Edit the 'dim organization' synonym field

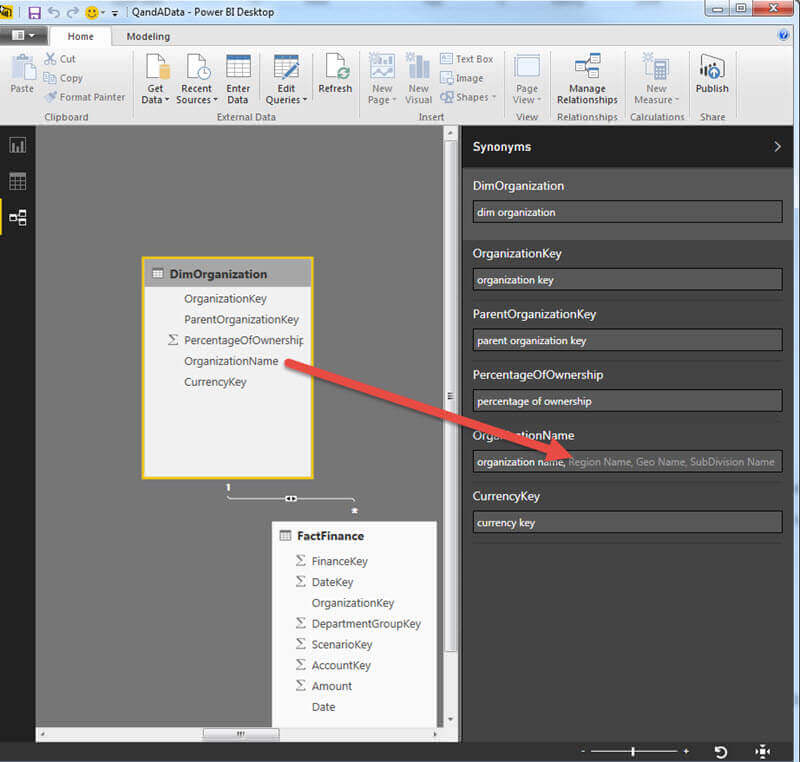click(627, 212)
